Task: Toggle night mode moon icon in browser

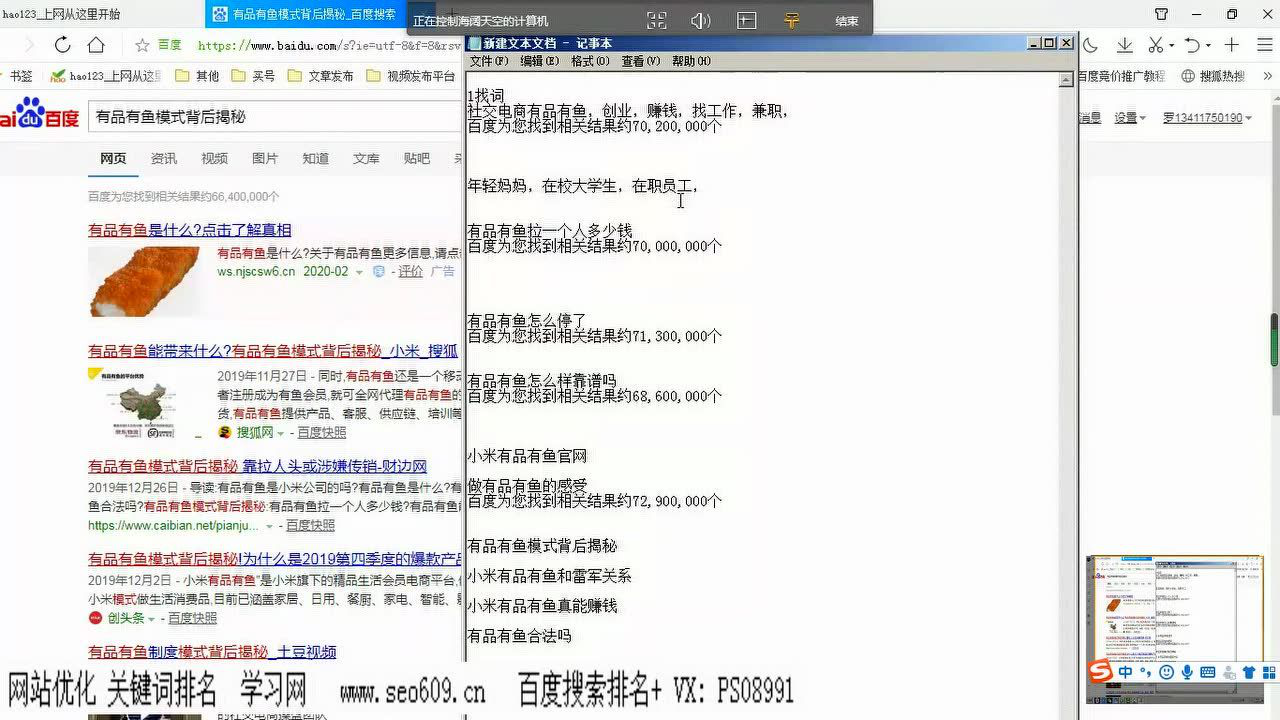Action: (1091, 45)
